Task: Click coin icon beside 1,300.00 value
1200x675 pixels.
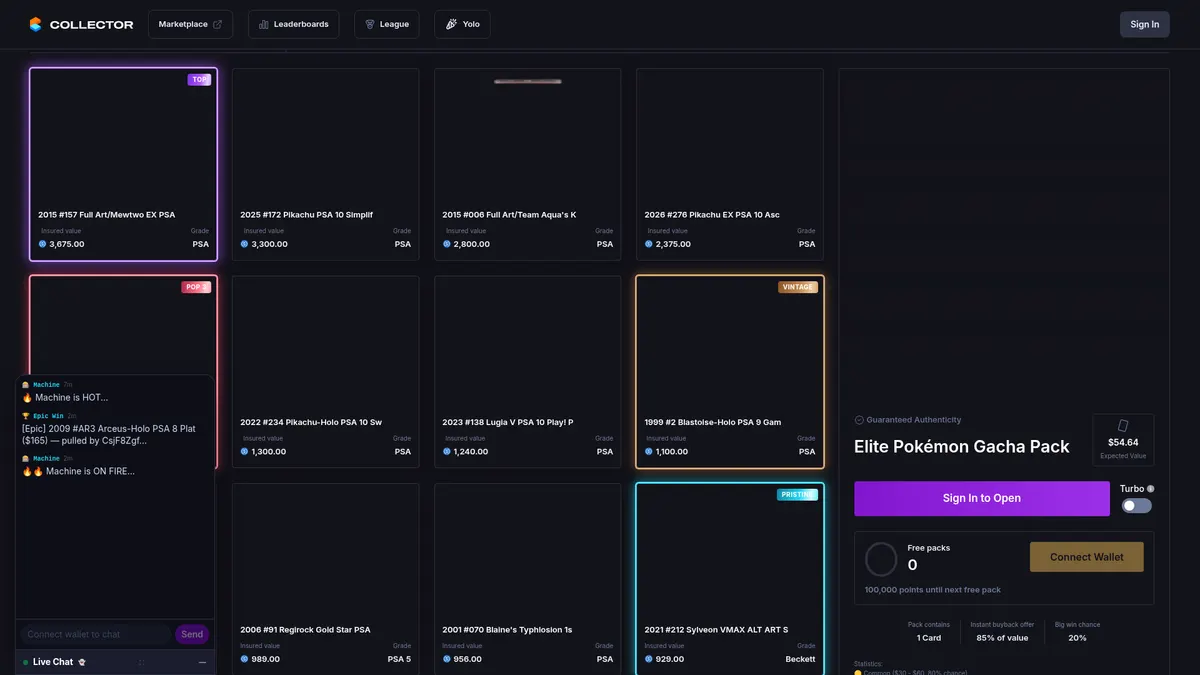Action: click(x=245, y=451)
